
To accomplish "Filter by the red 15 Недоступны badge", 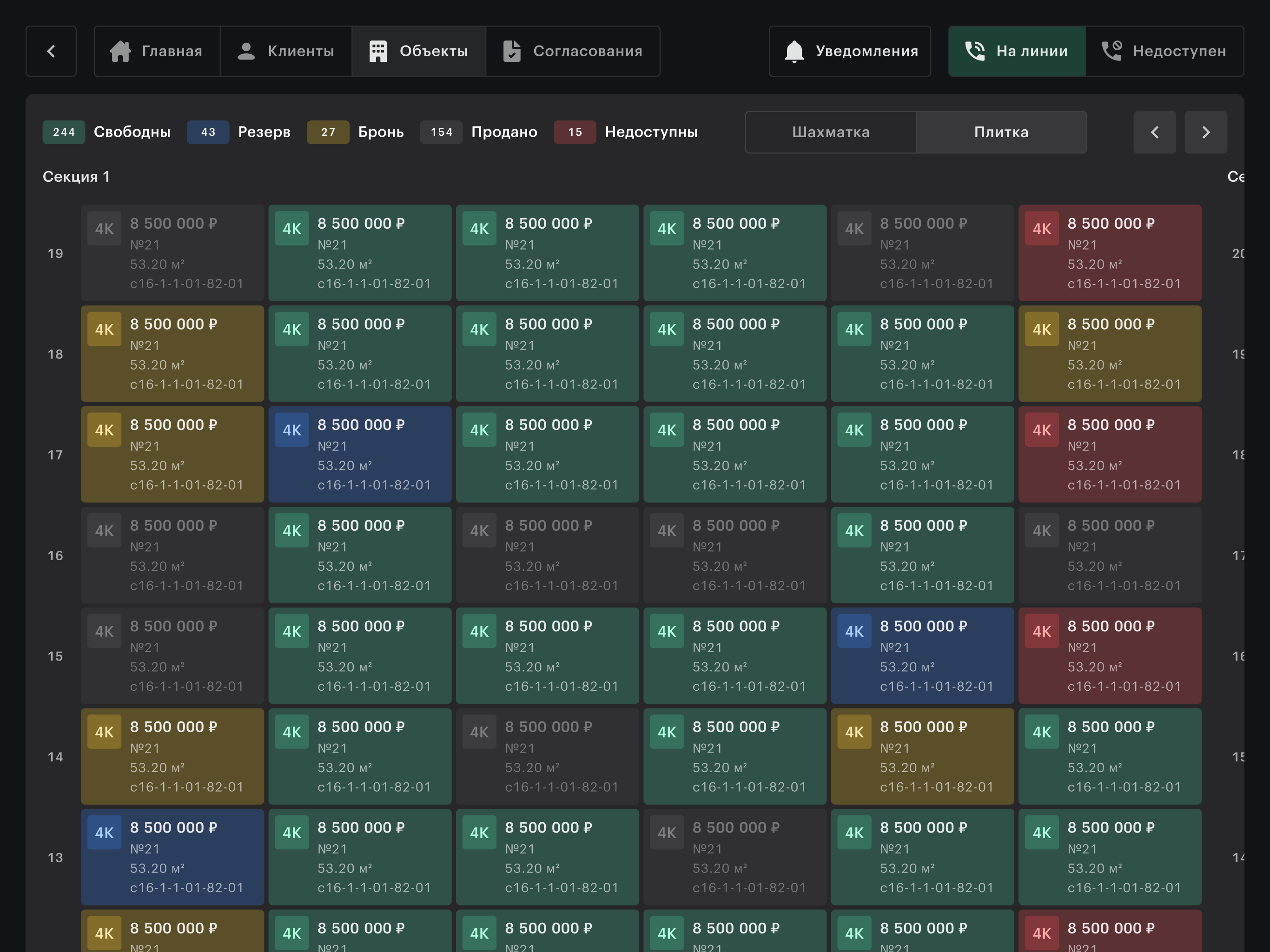I will 626,132.
